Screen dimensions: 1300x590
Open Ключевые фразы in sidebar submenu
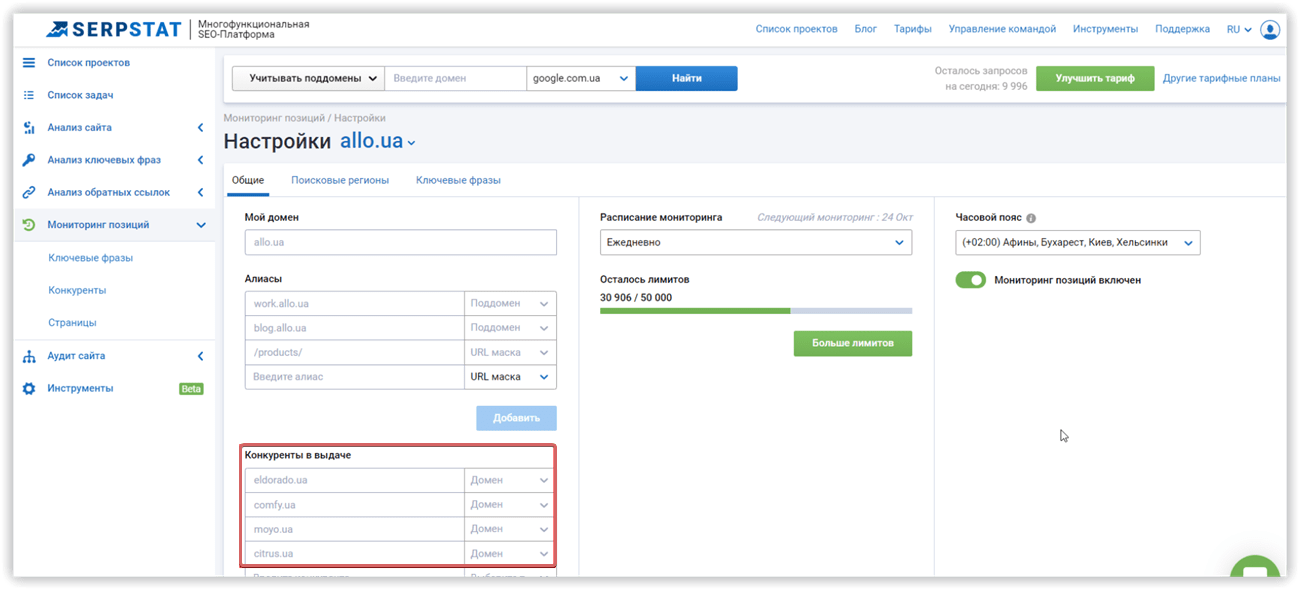tap(91, 258)
